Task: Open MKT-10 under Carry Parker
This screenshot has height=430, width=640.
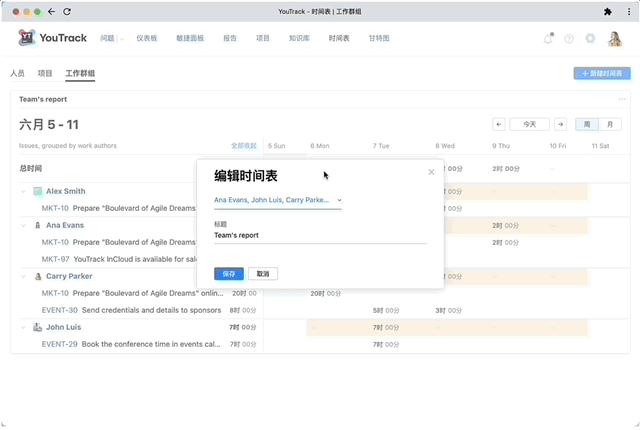Action: 55,293
